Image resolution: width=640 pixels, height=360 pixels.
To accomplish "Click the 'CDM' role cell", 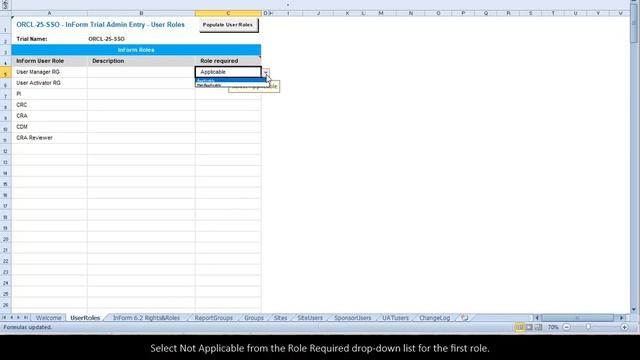I will coord(49,127).
